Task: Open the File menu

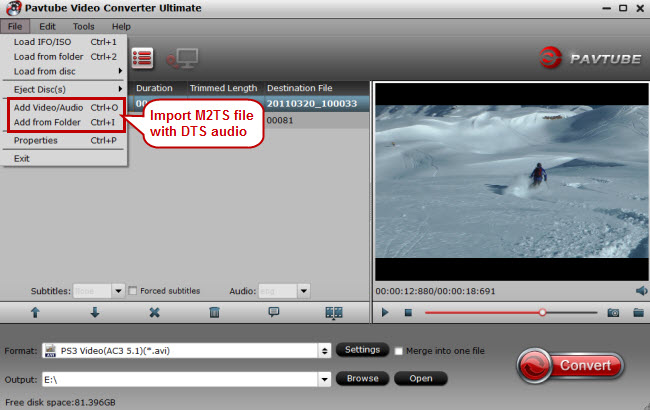Action: pyautogui.click(x=15, y=27)
